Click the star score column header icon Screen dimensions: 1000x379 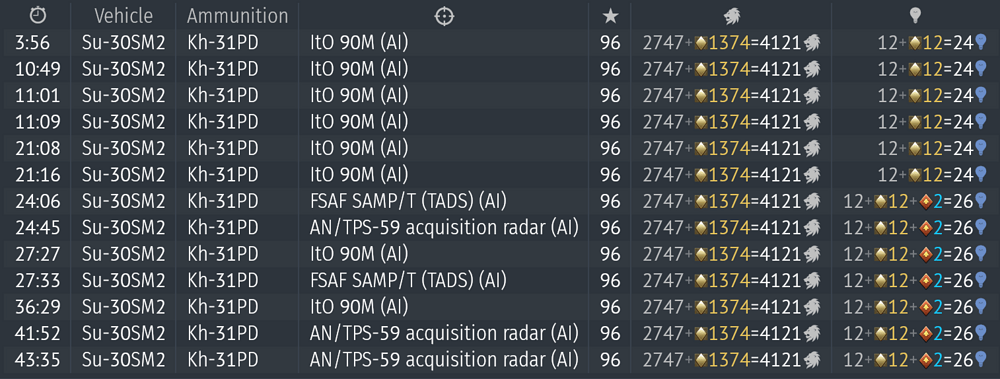[x=610, y=17]
